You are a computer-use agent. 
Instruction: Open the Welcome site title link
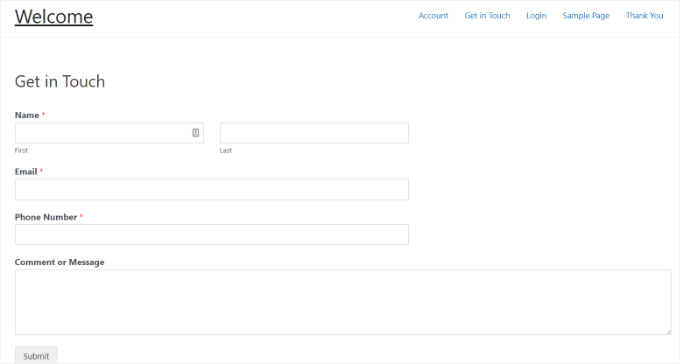coord(54,17)
